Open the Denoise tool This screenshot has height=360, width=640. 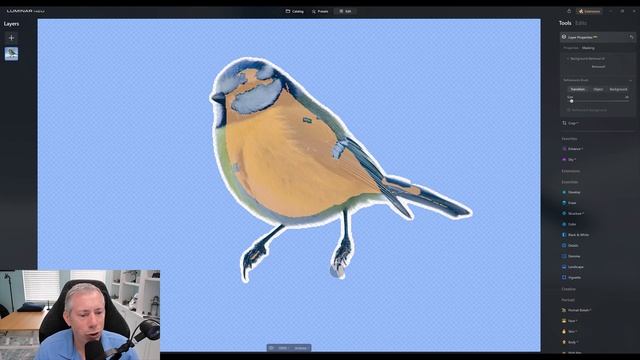pyautogui.click(x=571, y=256)
